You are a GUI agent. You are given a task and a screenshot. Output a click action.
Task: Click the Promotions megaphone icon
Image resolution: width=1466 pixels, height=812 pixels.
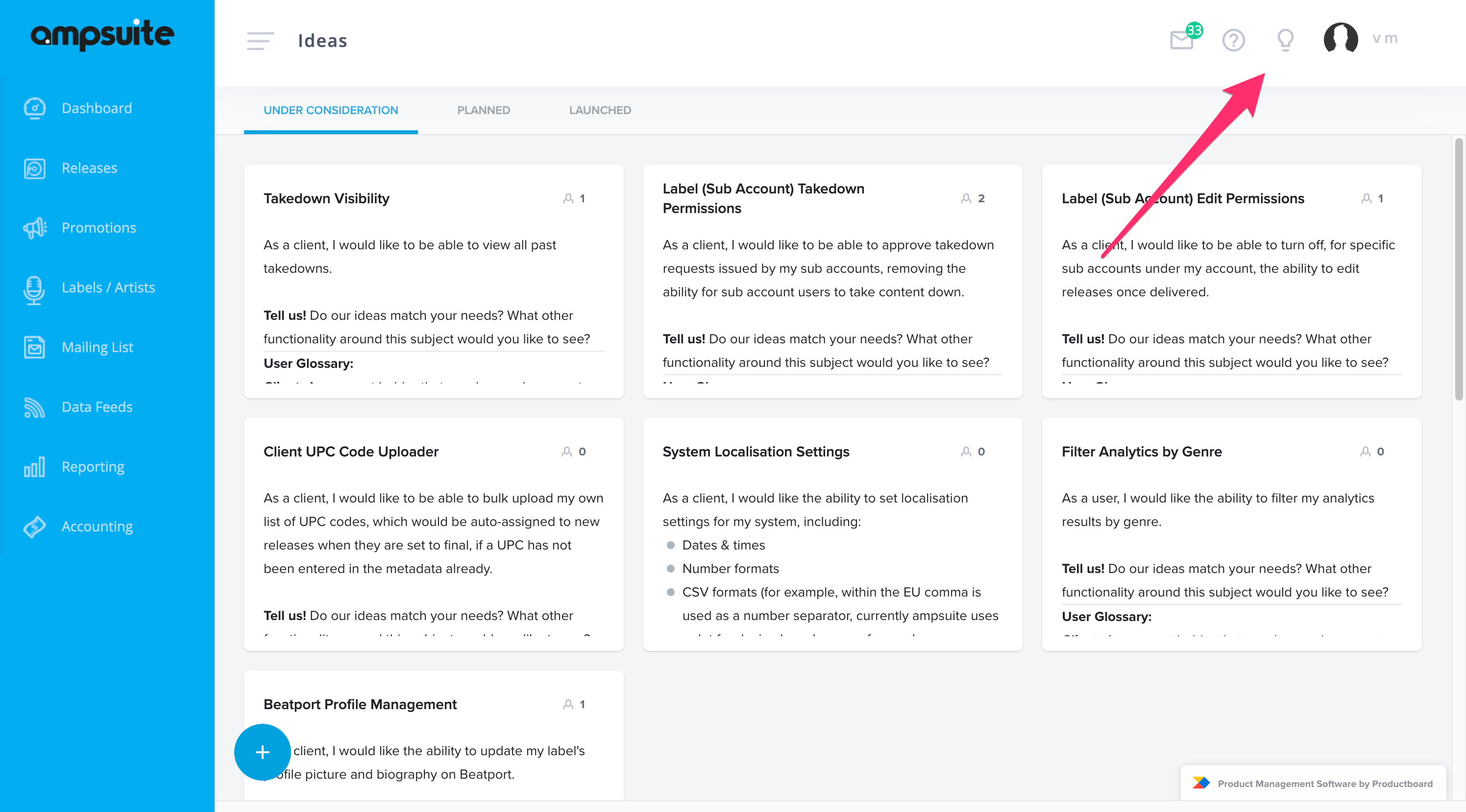coord(35,228)
